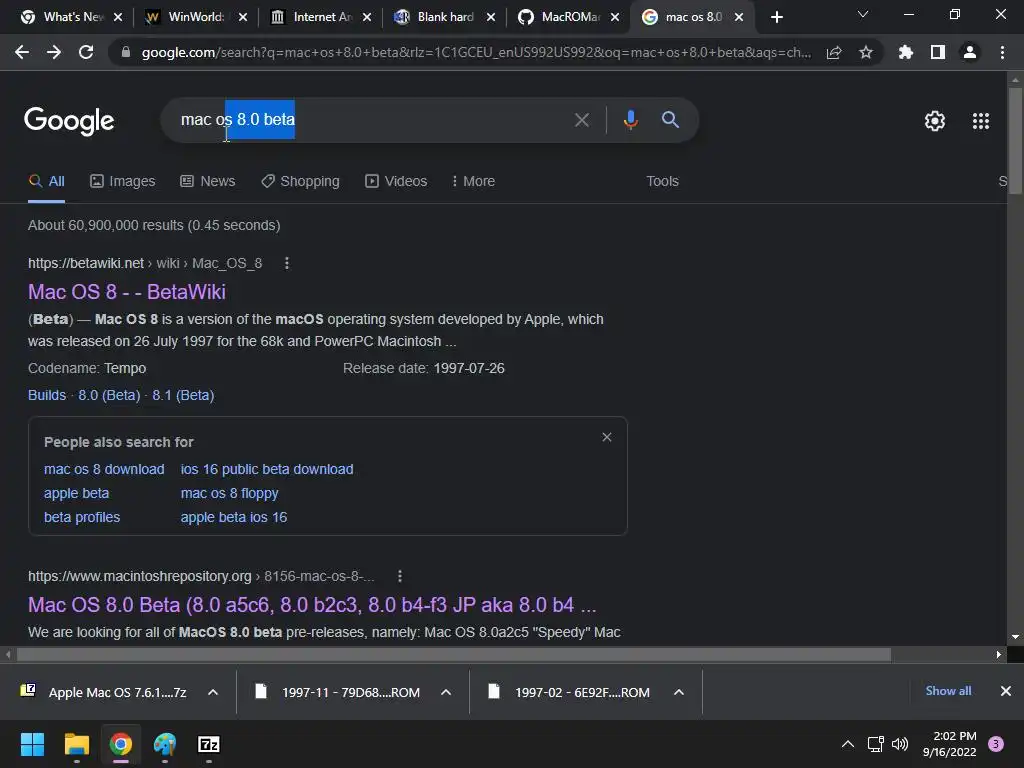The image size is (1024, 768).
Task: Show all downloads
Action: click(948, 691)
